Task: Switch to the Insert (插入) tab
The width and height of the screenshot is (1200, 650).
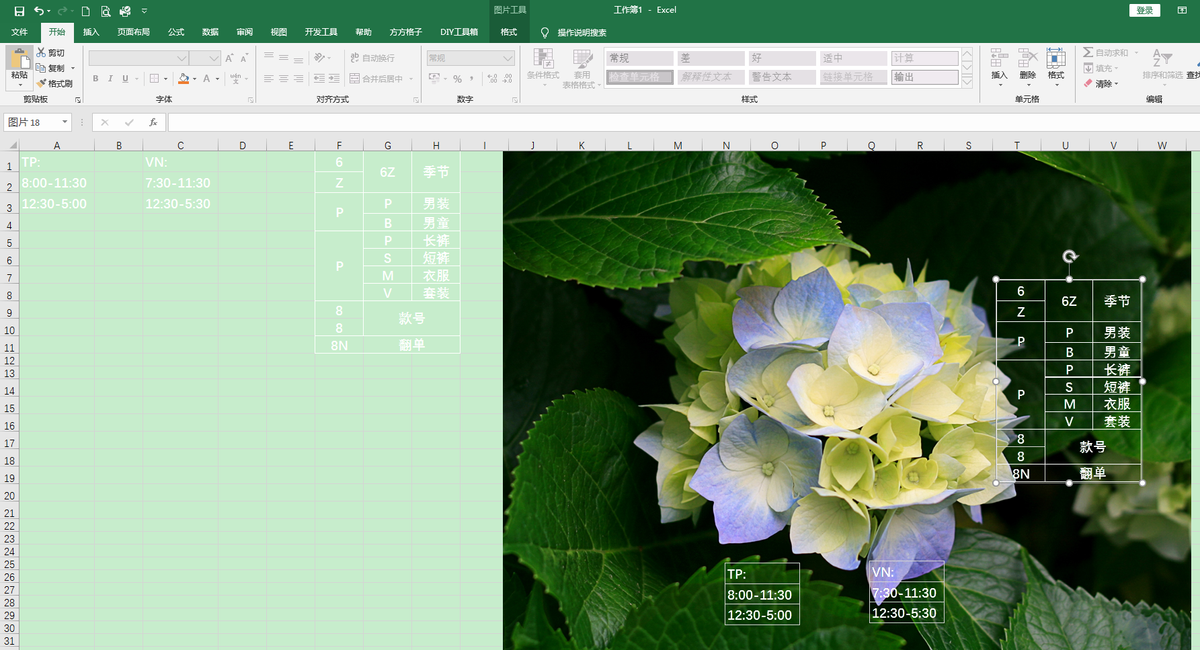Action: [91, 32]
